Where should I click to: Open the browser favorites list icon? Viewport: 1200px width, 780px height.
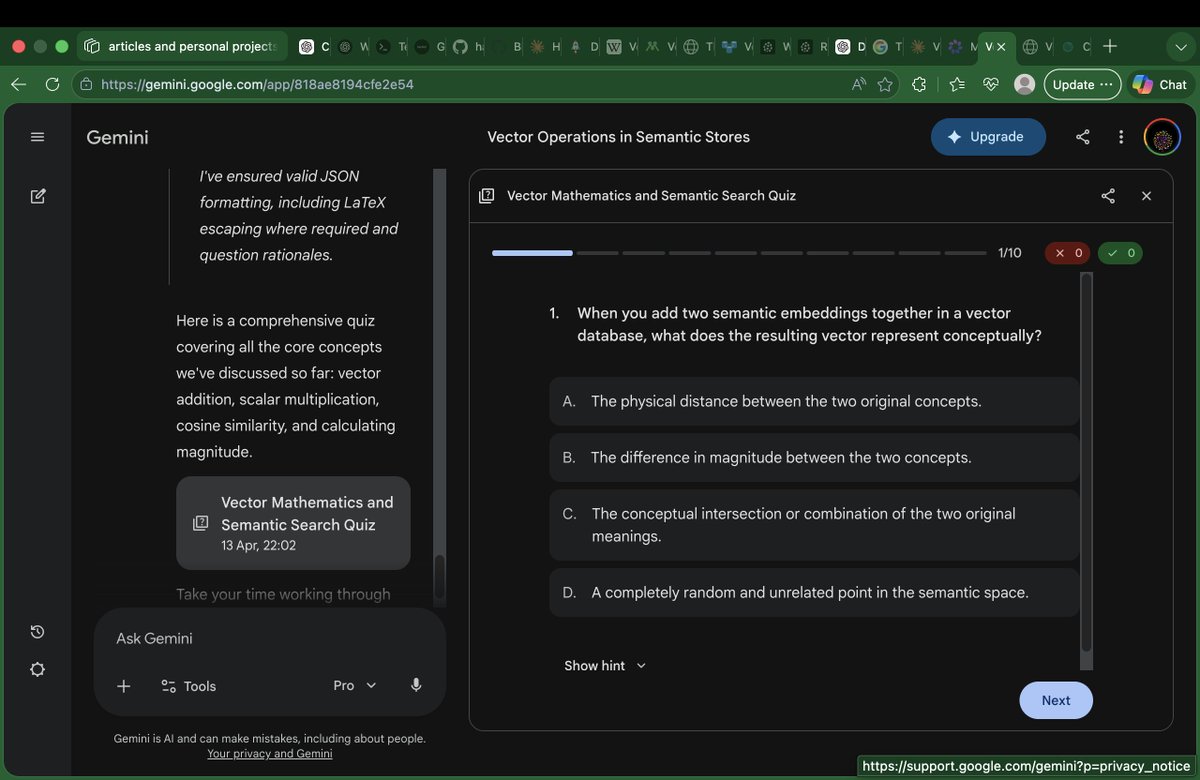coord(957,85)
